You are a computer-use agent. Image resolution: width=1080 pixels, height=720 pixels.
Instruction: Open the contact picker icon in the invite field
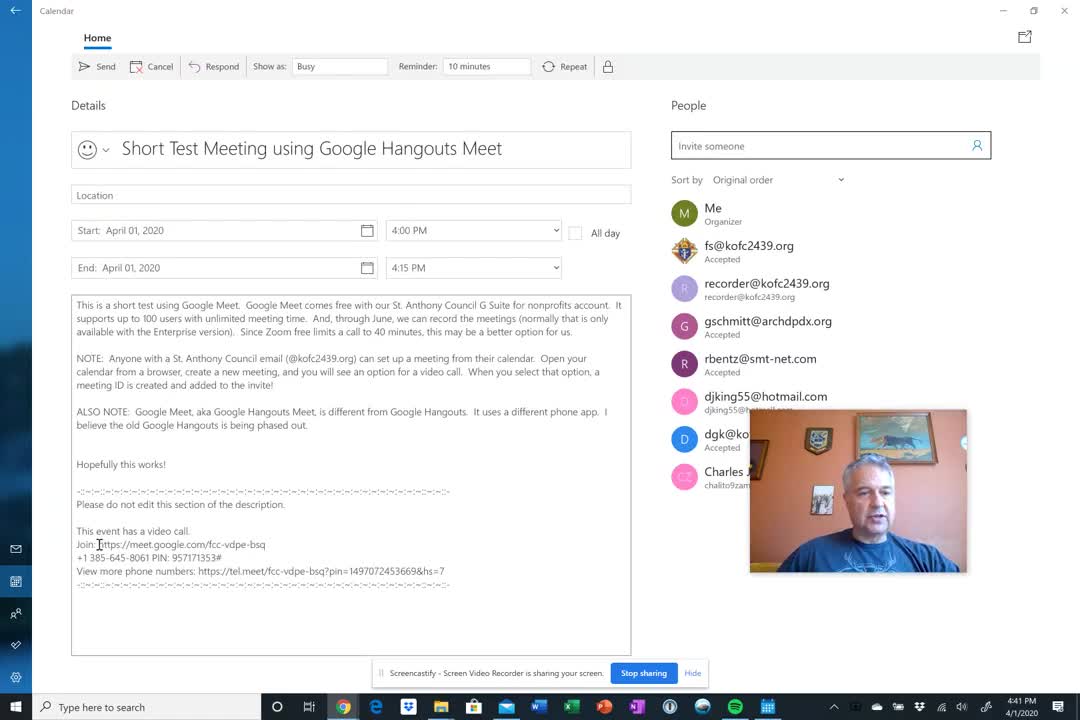click(x=977, y=145)
